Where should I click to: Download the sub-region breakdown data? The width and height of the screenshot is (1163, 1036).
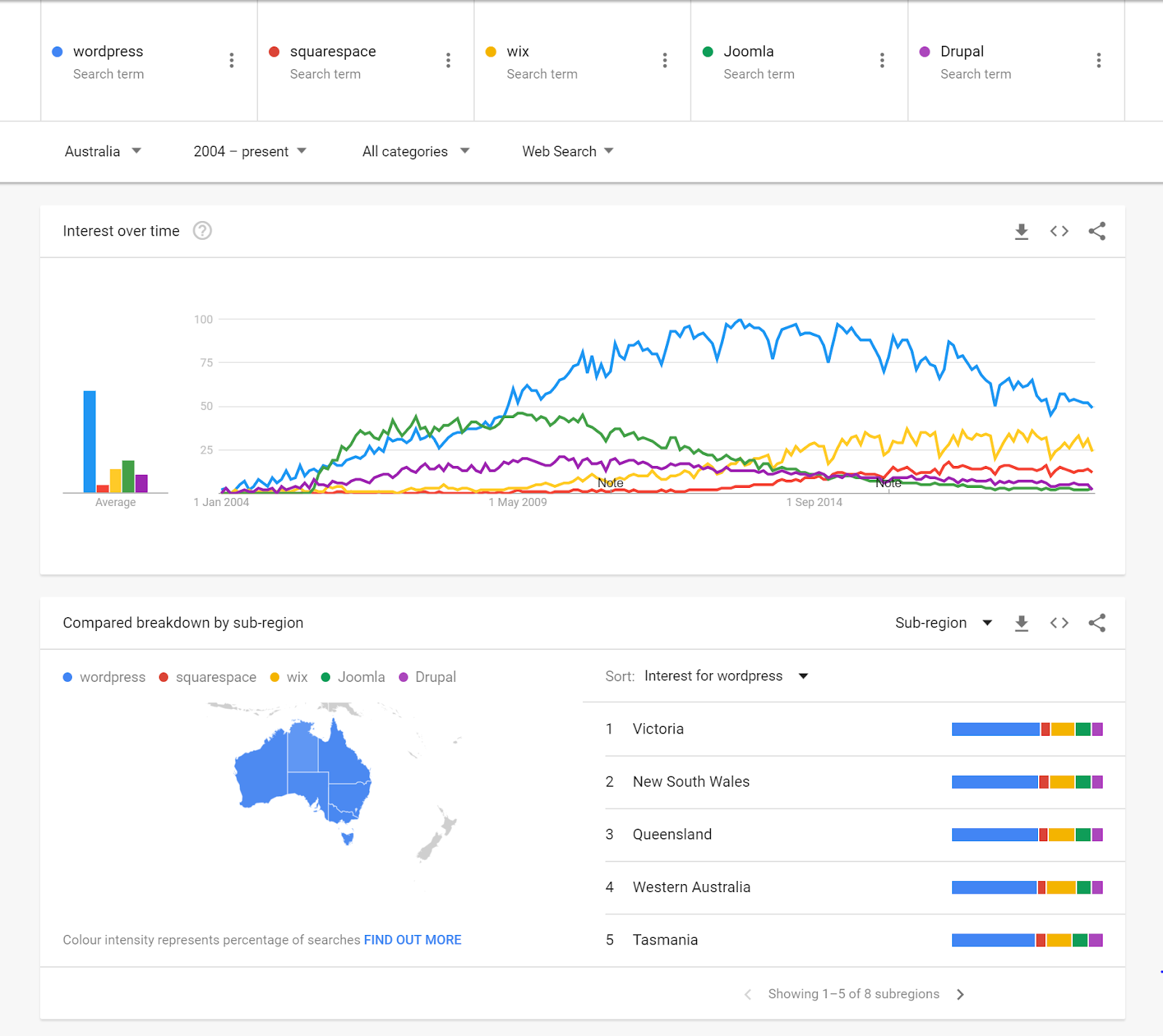(1021, 623)
